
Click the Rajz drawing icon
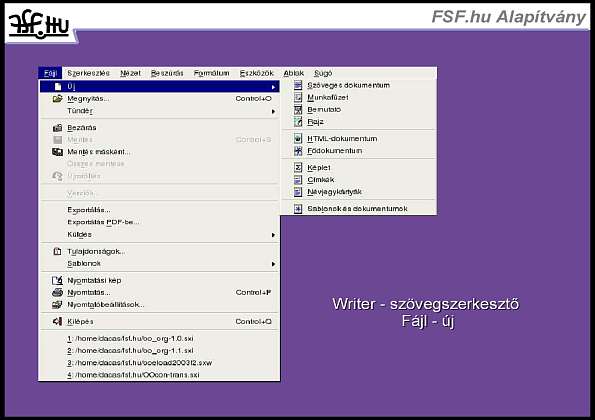pyautogui.click(x=298, y=122)
